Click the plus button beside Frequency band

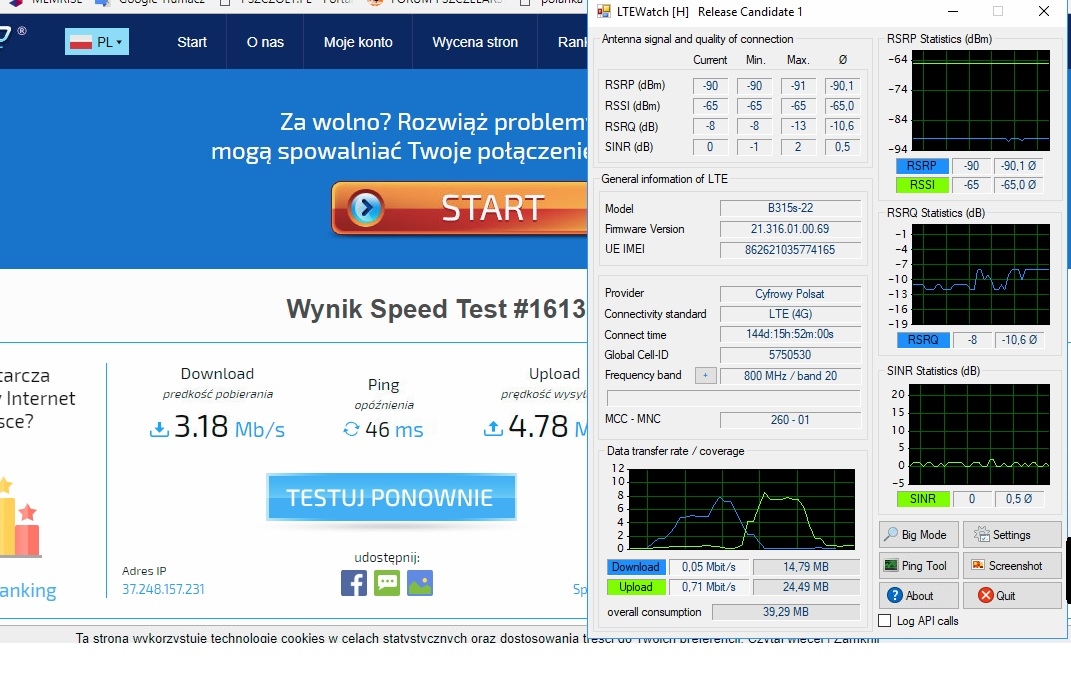[x=706, y=376]
